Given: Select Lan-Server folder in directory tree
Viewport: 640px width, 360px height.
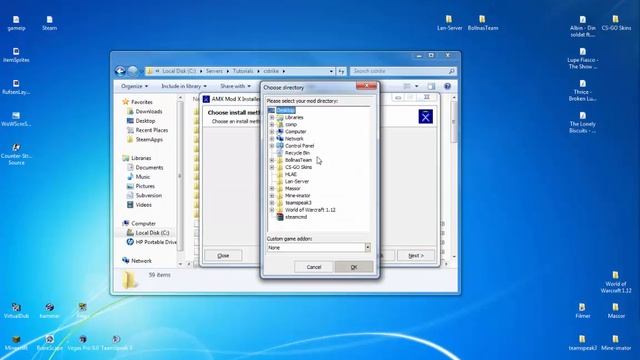Looking at the screenshot, I should [296, 181].
